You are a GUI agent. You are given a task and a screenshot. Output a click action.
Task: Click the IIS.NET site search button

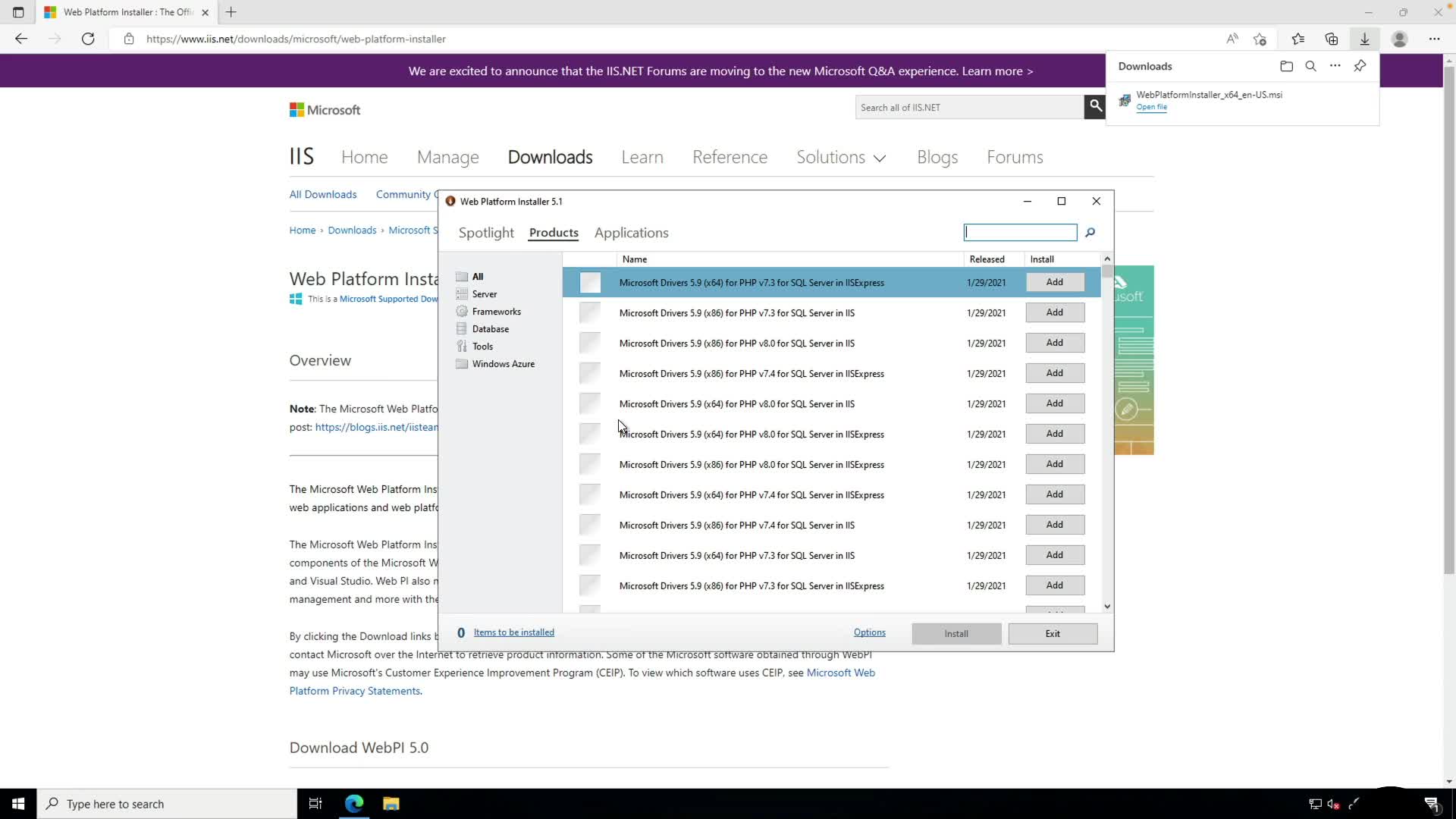1094,107
